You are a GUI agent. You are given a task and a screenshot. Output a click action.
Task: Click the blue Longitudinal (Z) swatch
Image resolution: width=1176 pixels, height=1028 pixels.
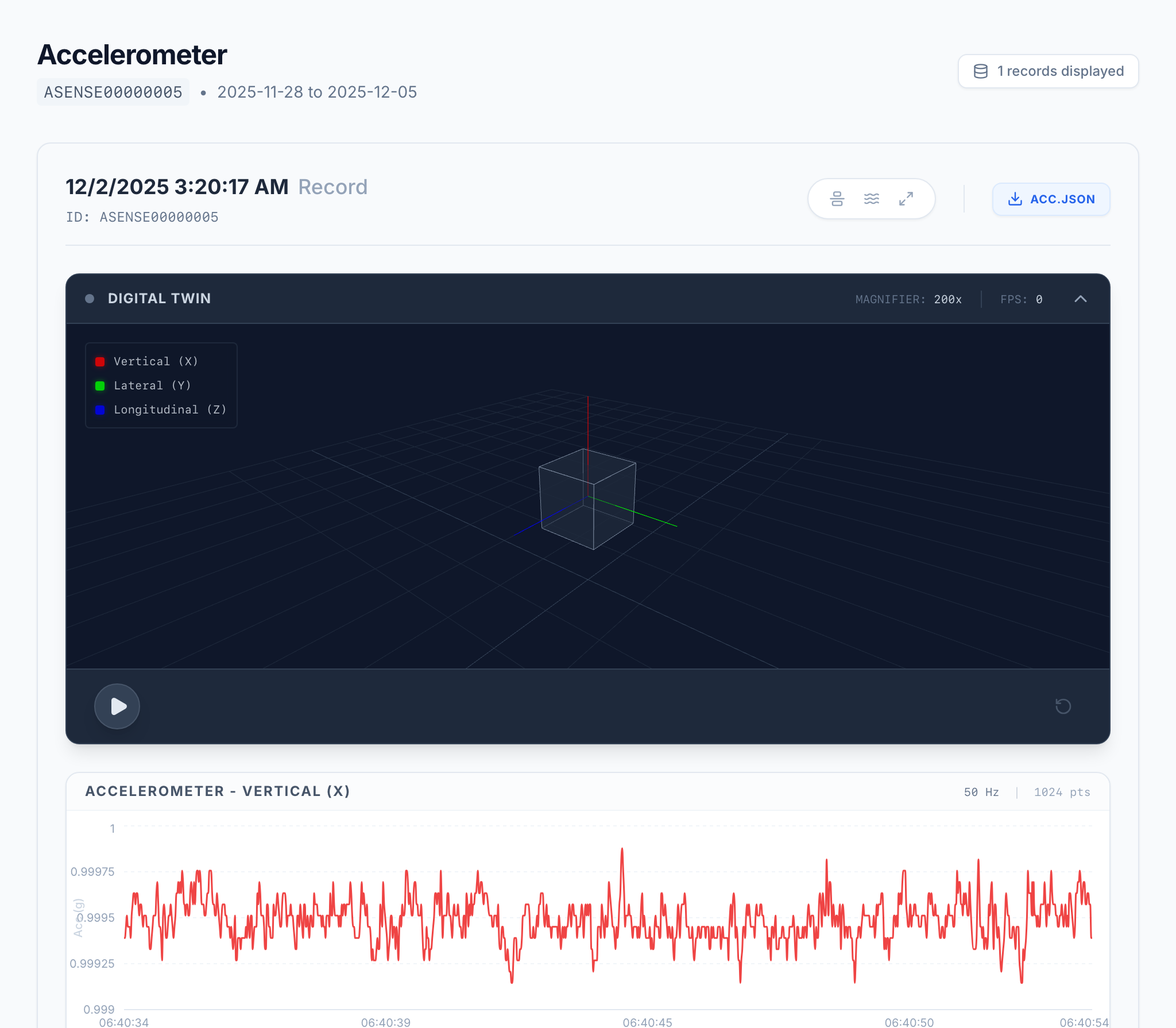pyautogui.click(x=100, y=410)
